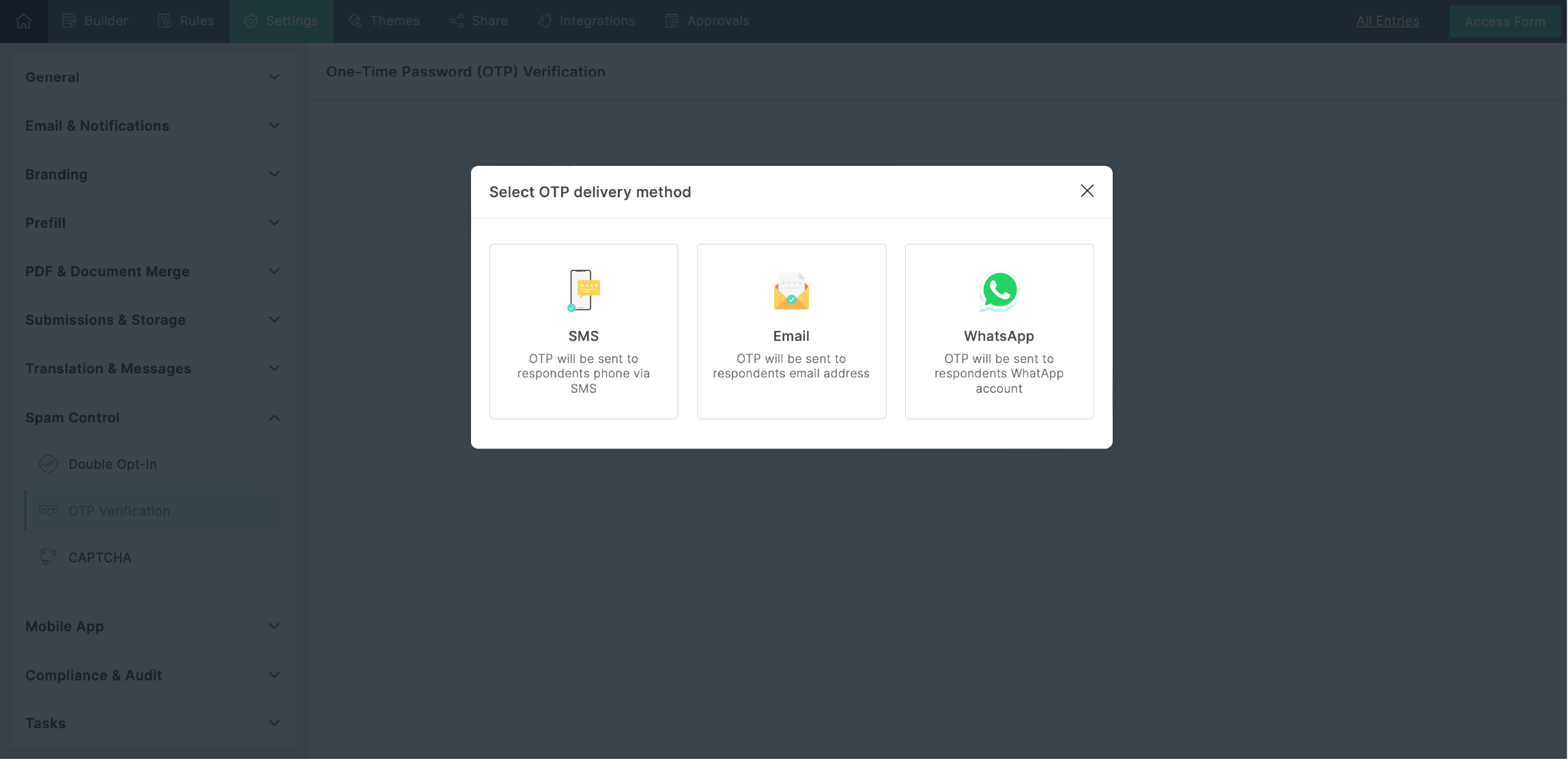Click the One-Time Password (OTP) Verification heading
Screen dimensions: 1568x763
[x=466, y=72]
